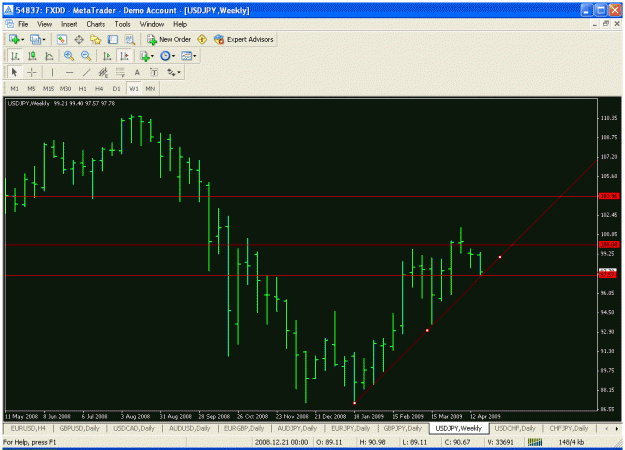Viewport: 625px width, 450px height.
Task: Select the Fibonacci Retracement tool
Action: click(x=120, y=73)
